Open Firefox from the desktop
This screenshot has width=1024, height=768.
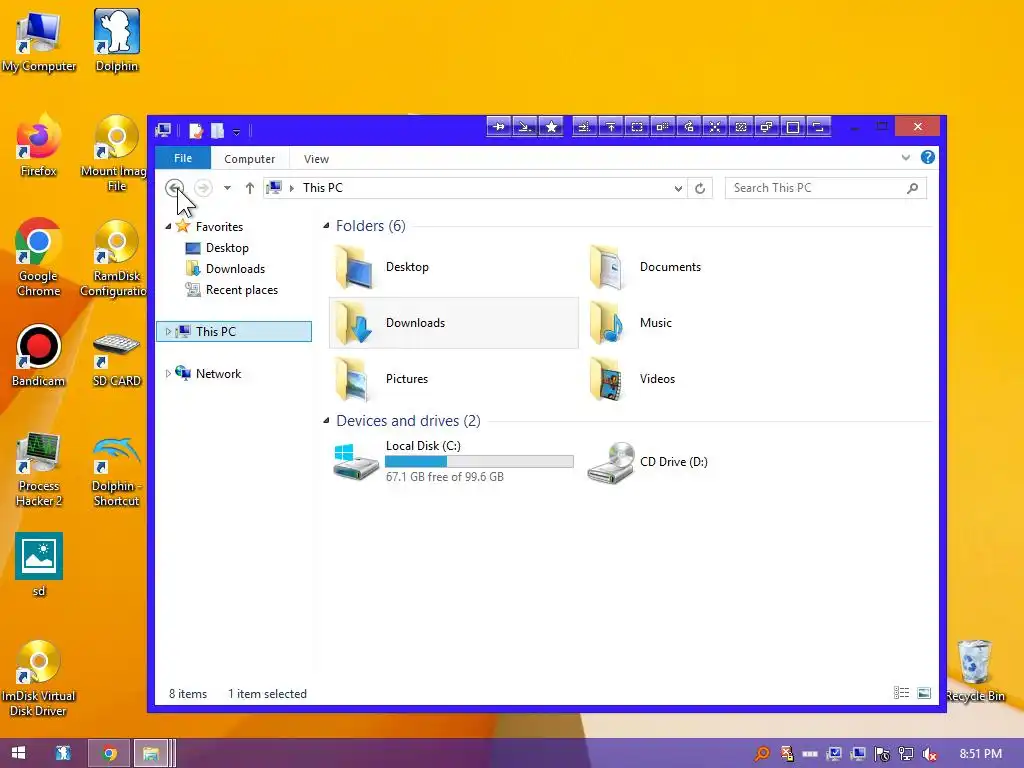click(39, 145)
